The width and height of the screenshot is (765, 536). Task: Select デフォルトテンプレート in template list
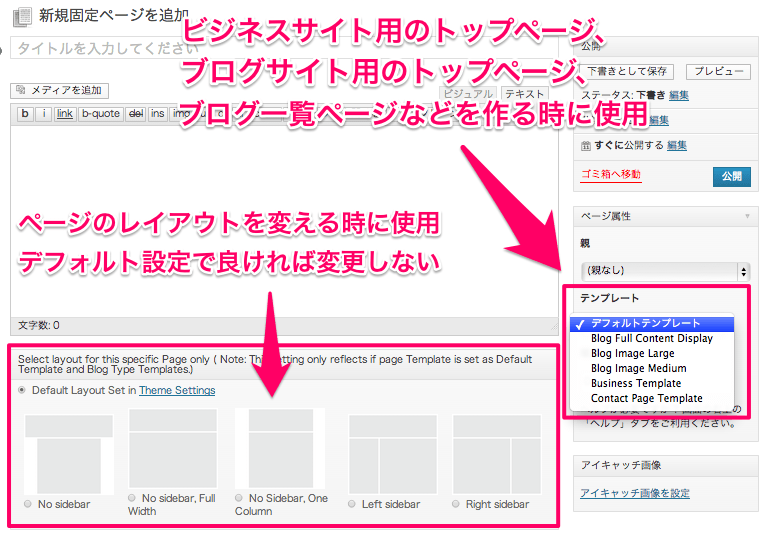coord(652,324)
